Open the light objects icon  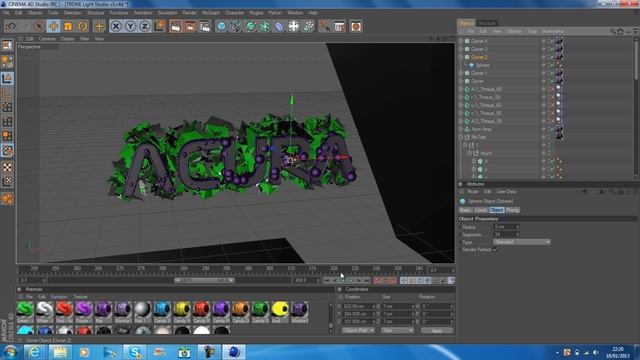[308, 27]
